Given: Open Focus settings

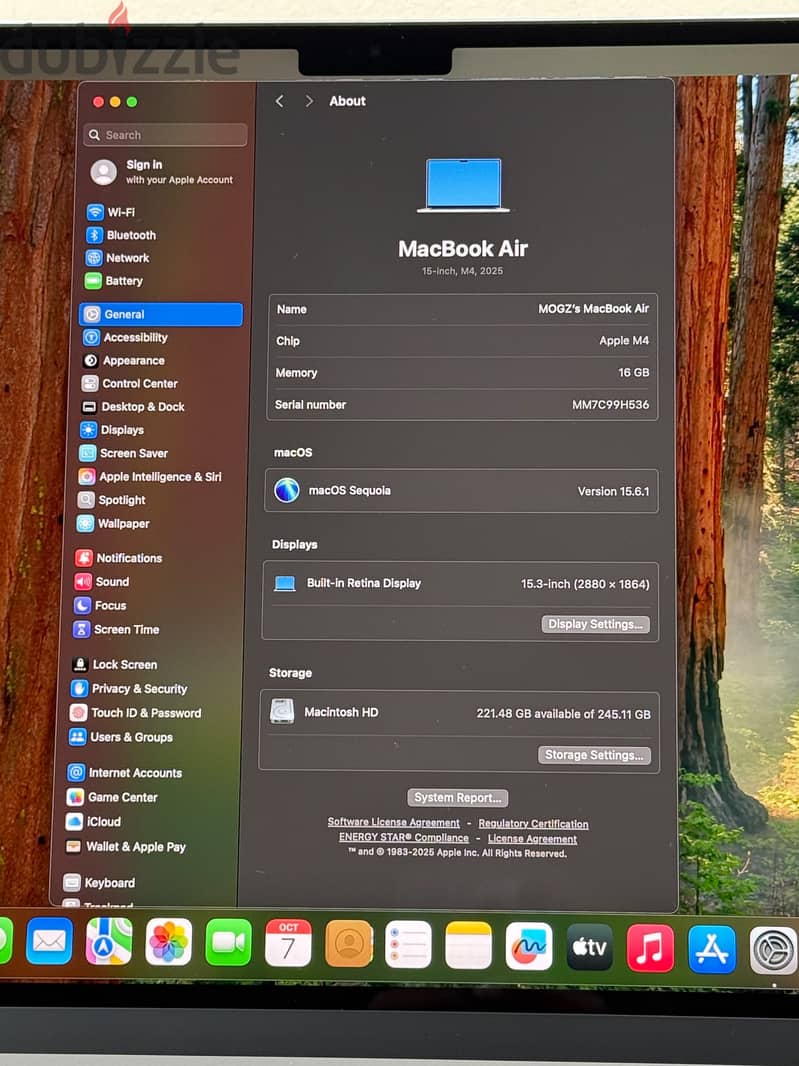Looking at the screenshot, I should pos(100,606).
